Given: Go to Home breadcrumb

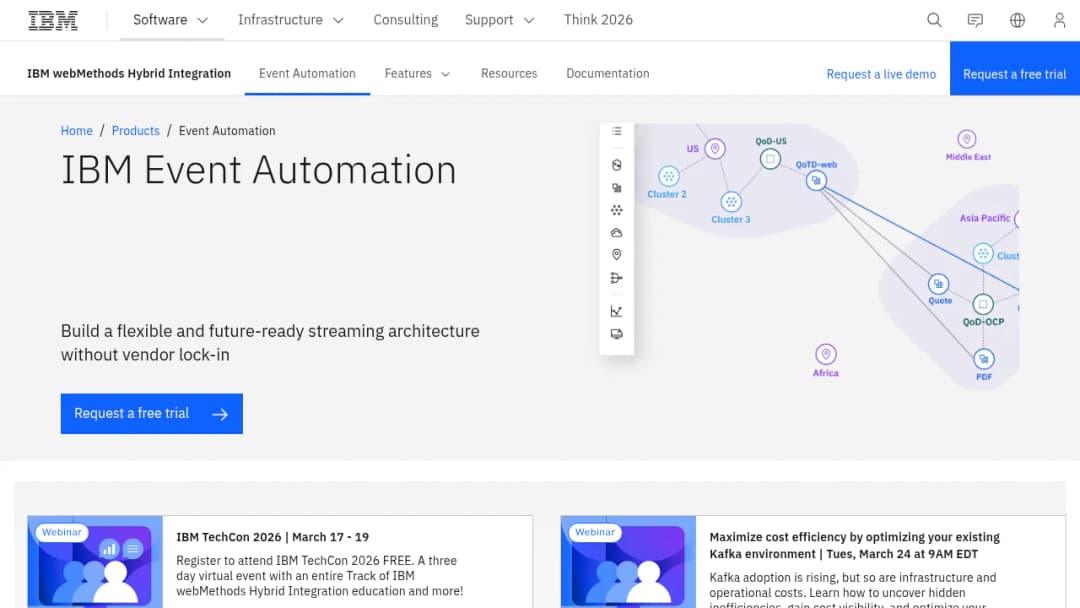Looking at the screenshot, I should click(76, 131).
